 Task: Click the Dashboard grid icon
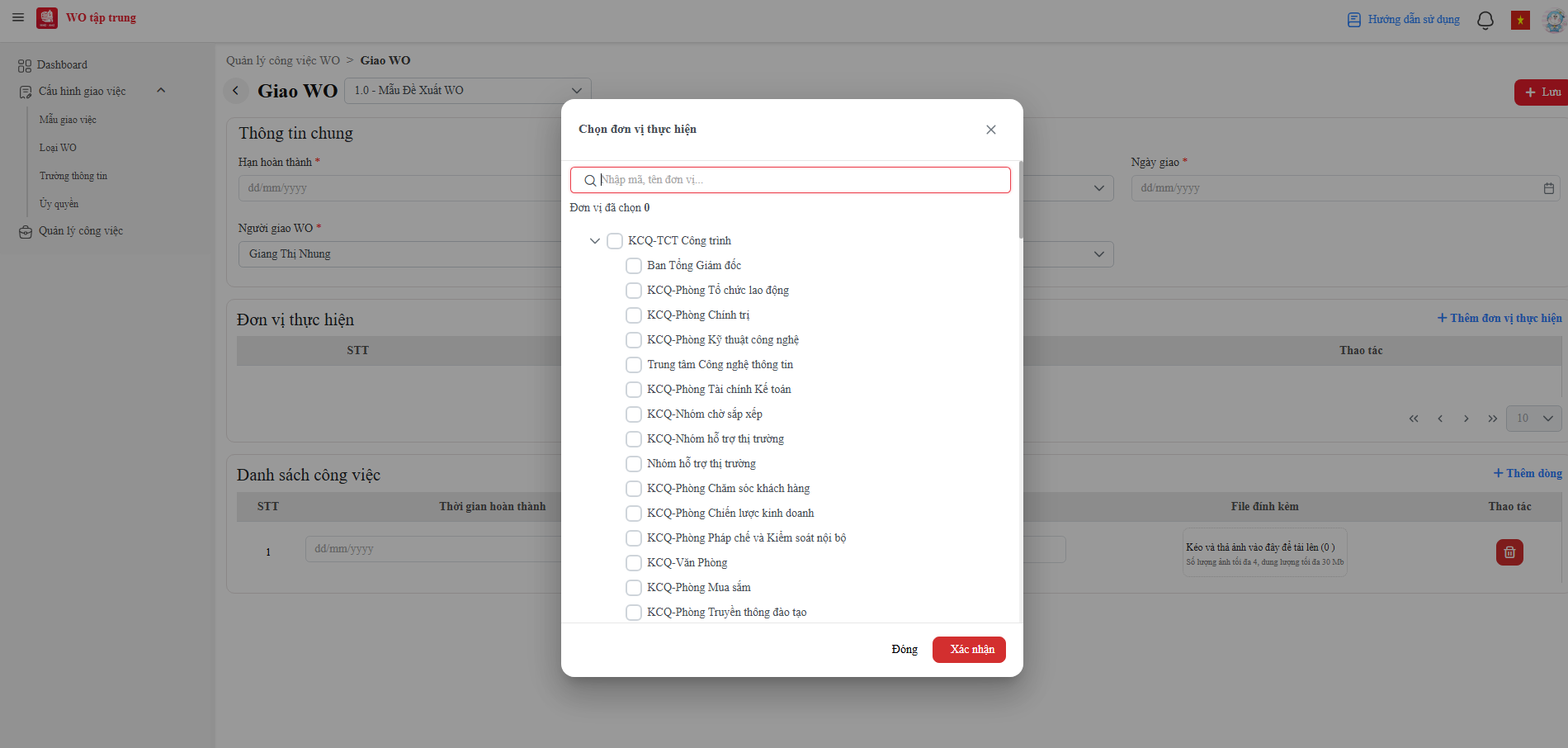point(25,65)
